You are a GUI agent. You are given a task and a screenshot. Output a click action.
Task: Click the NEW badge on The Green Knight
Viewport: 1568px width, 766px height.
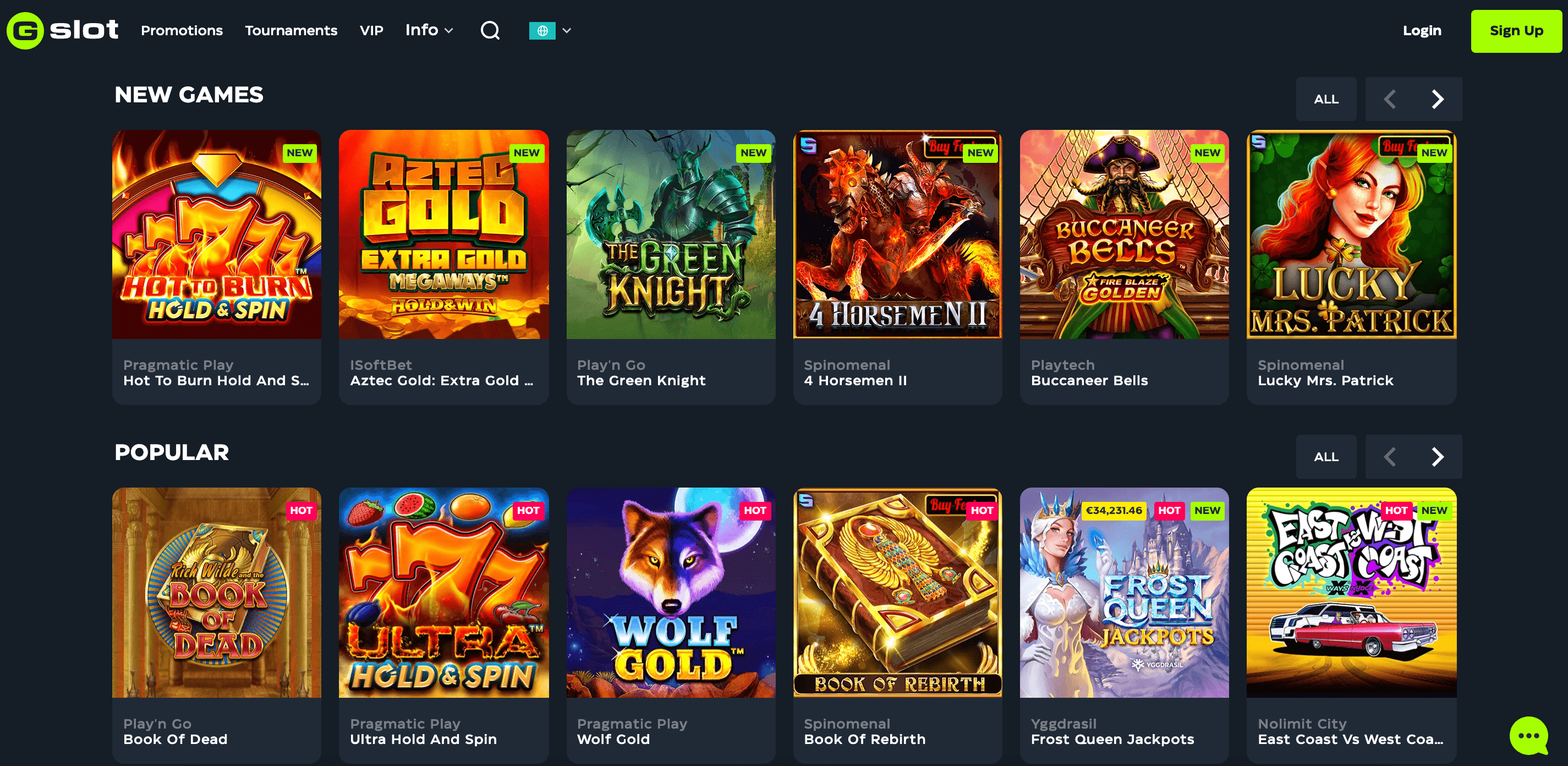(751, 152)
